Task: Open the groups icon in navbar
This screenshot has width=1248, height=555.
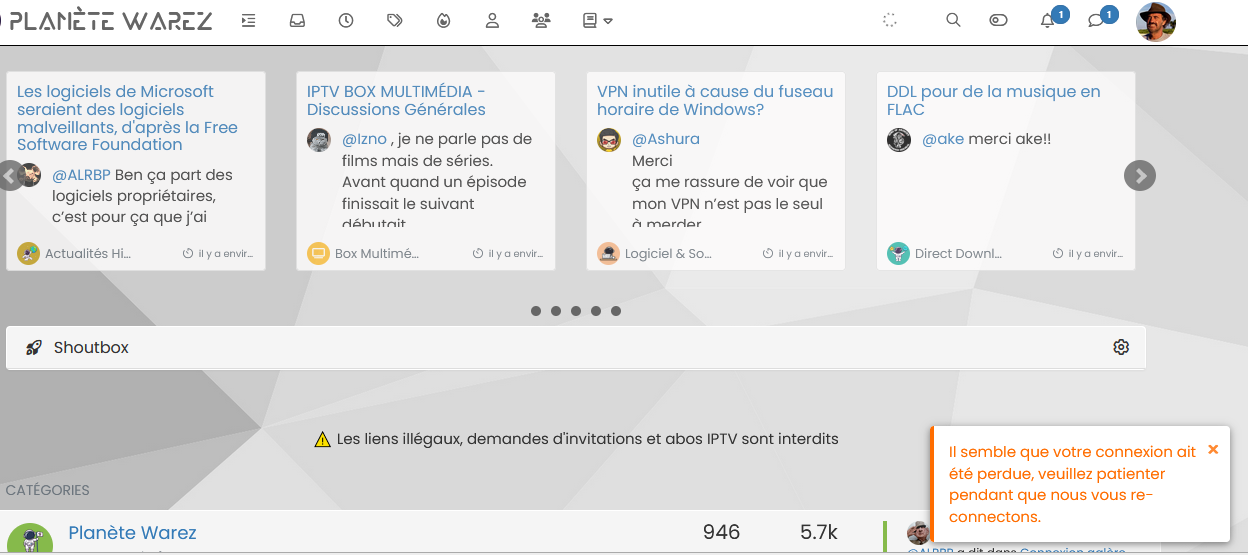Action: (541, 20)
